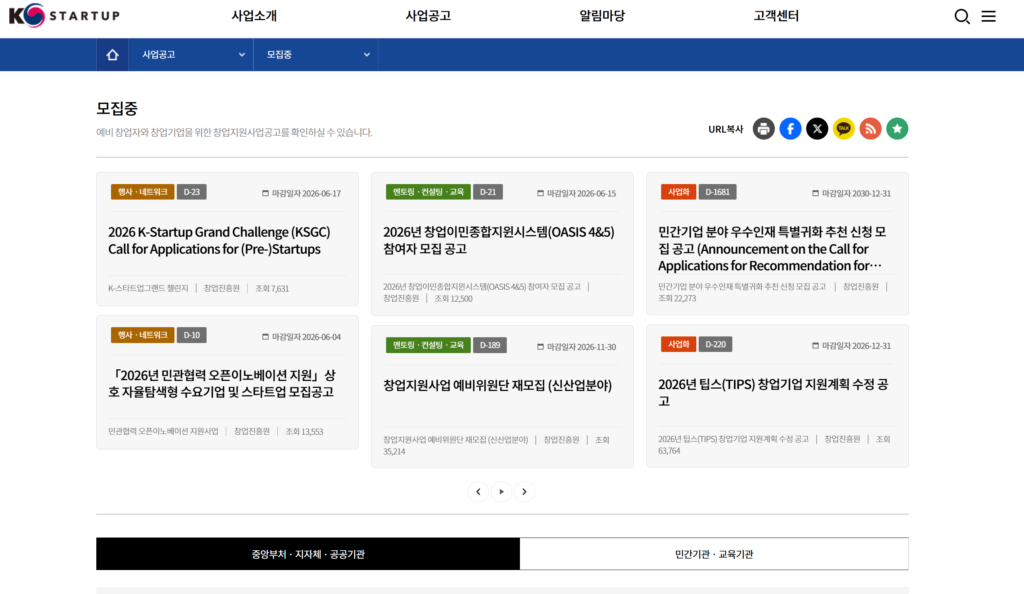
Task: Click D-23 badge
Action: [x=191, y=192]
